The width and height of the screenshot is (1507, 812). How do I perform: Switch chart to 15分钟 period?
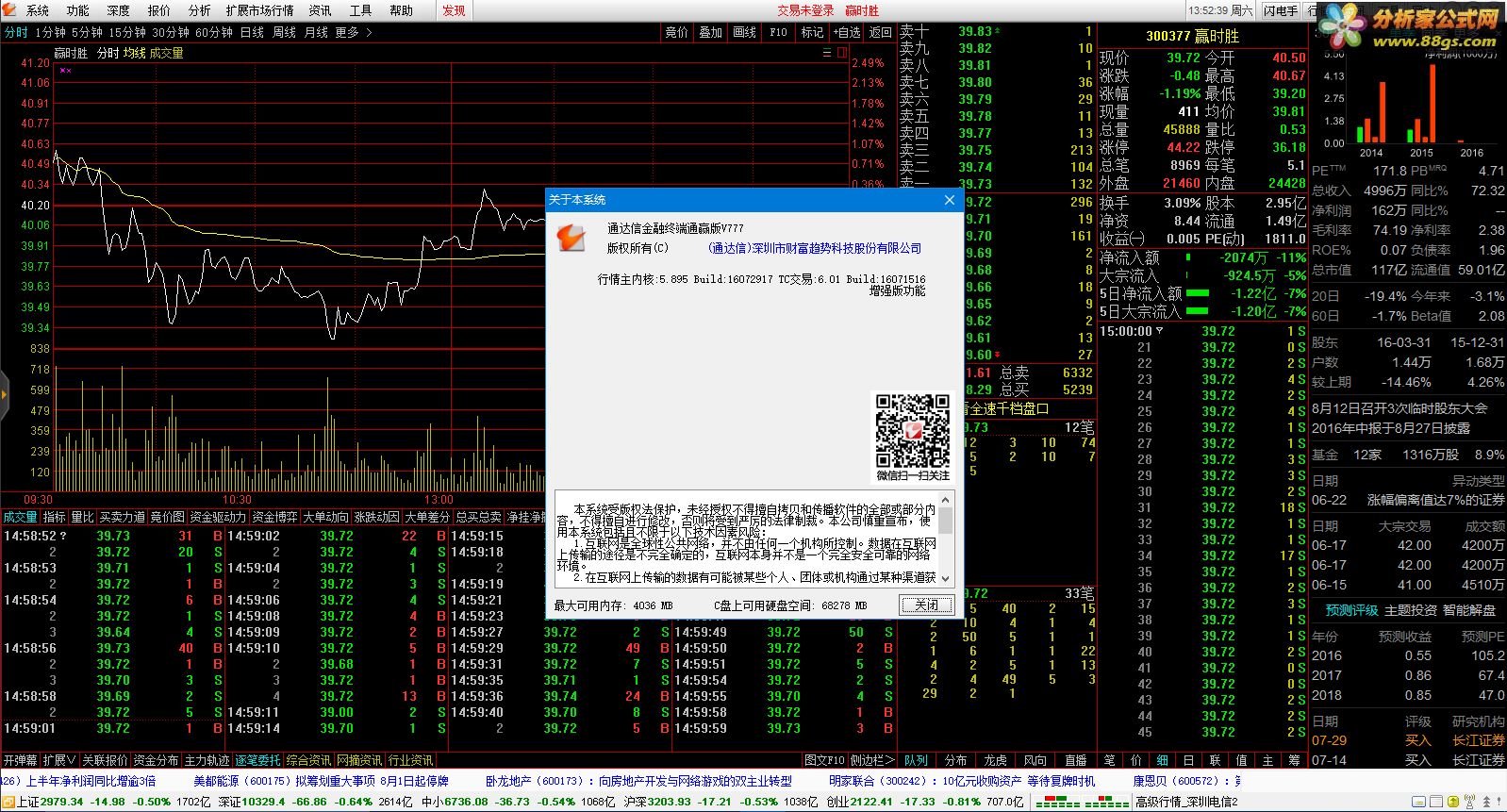[x=127, y=32]
